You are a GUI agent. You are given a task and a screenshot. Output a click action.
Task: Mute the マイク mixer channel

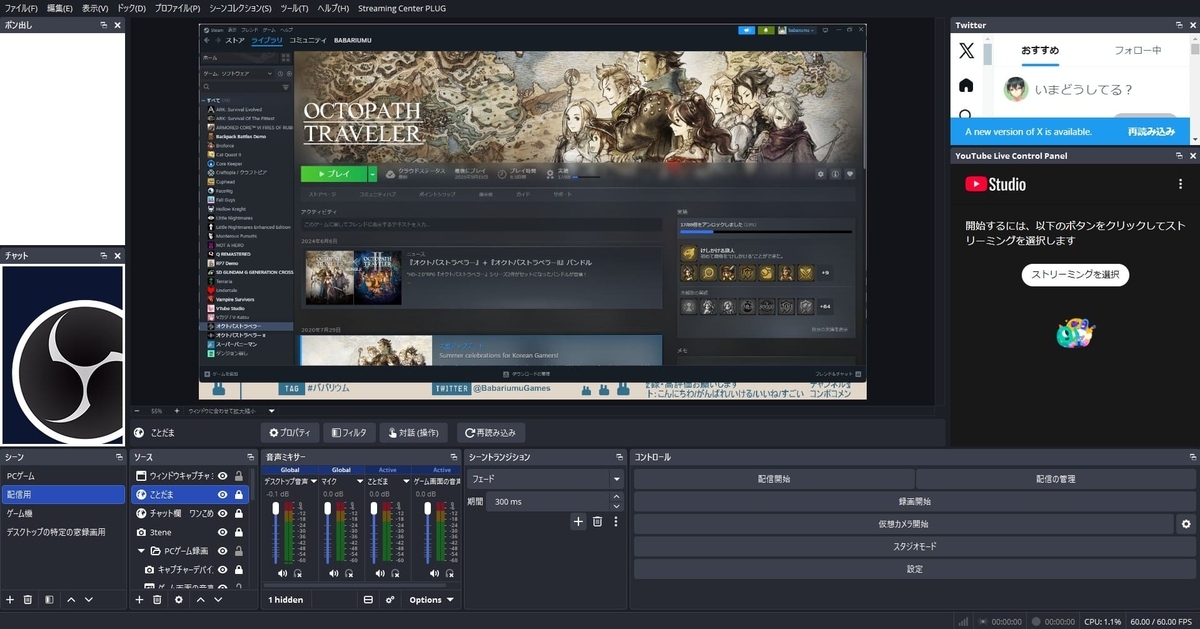coord(333,574)
